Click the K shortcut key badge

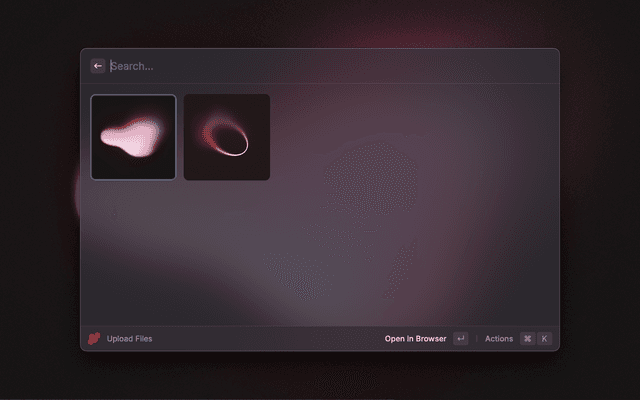545,339
